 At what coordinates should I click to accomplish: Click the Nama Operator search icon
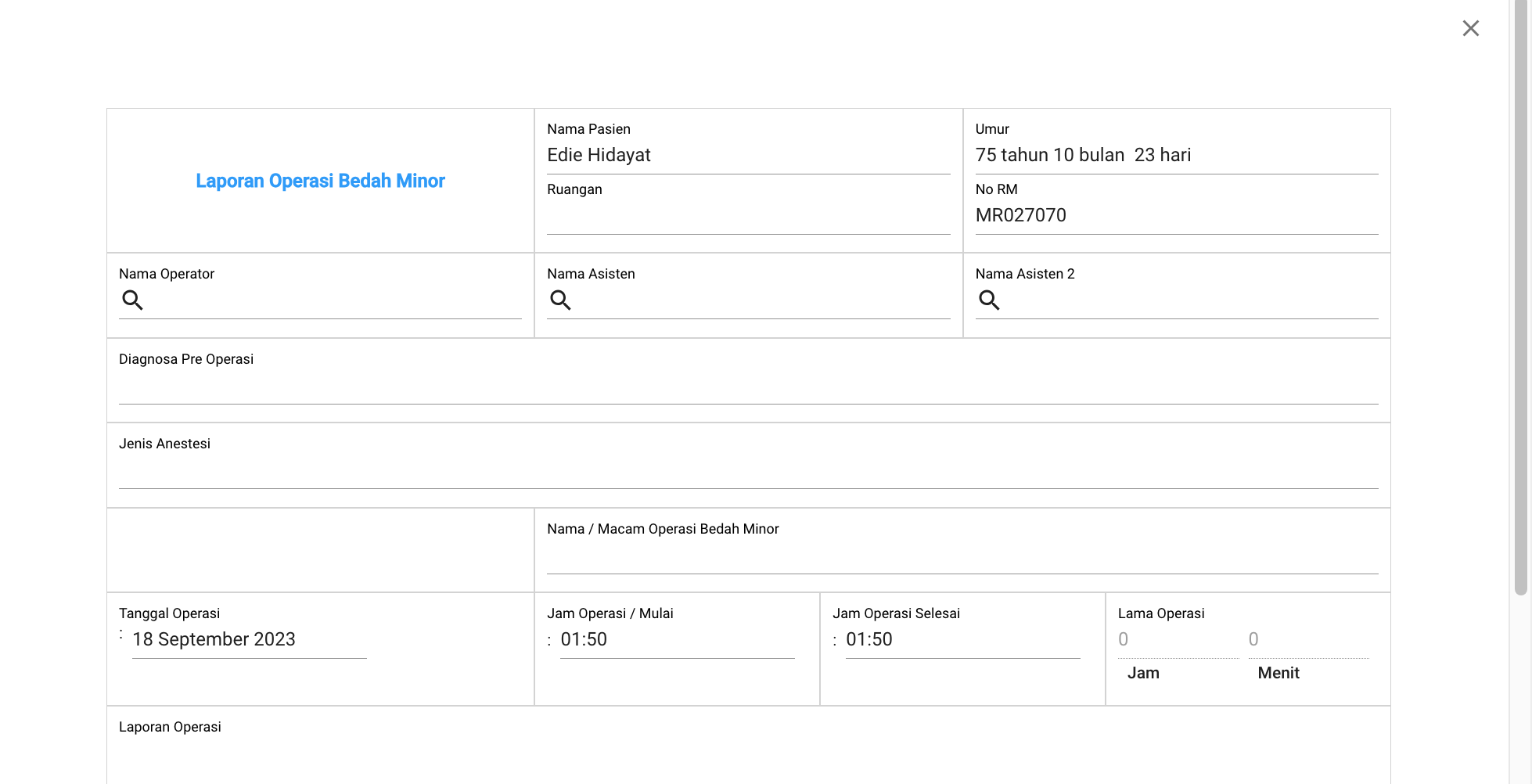pyautogui.click(x=132, y=300)
